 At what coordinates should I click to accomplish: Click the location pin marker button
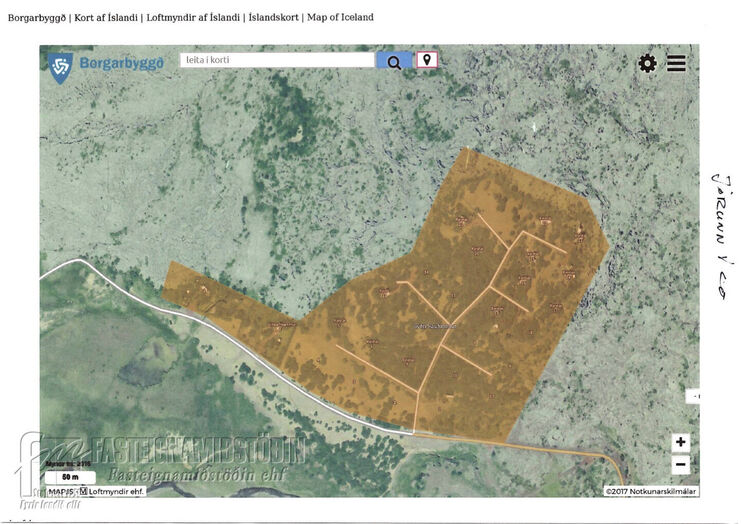427,61
